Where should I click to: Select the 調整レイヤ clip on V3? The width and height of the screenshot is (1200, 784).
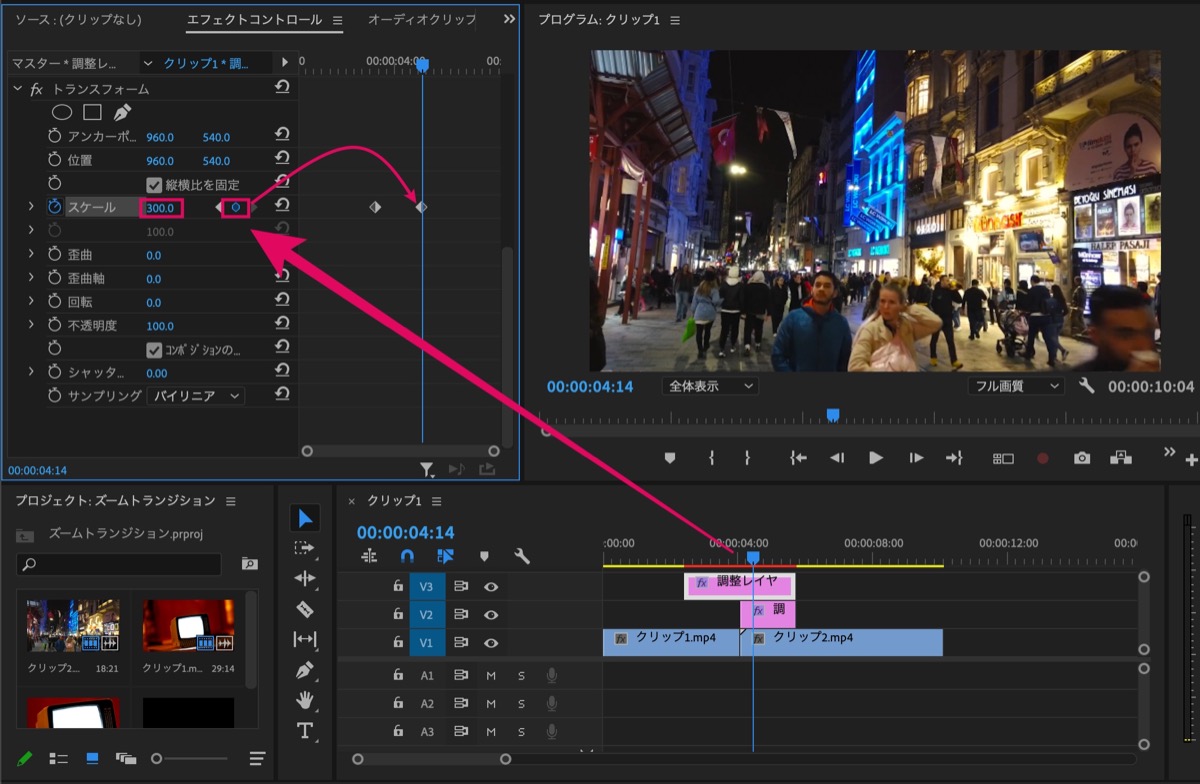tap(740, 585)
